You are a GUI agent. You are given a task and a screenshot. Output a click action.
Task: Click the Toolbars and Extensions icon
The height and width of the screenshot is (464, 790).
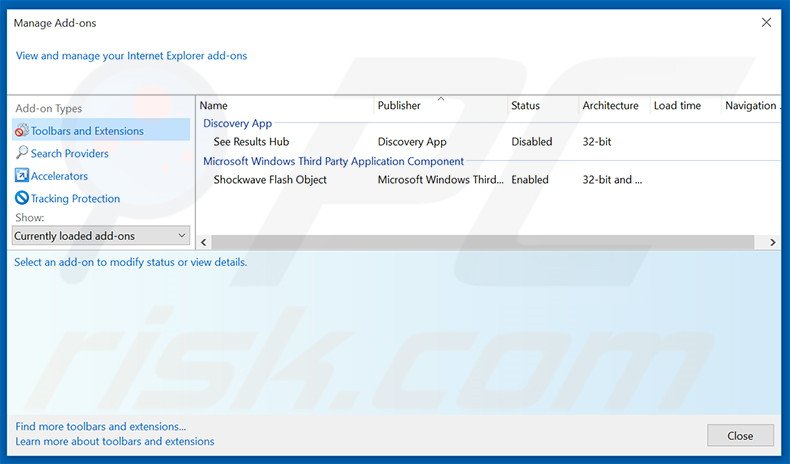pos(22,130)
